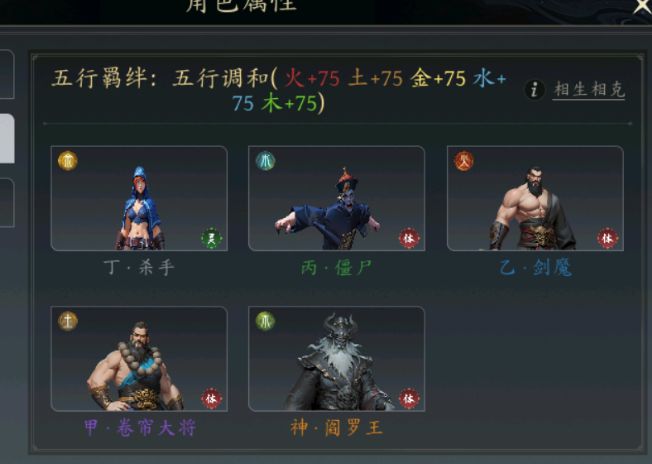This screenshot has height=464, width=652.
Task: Select the 丁·杀手 character portrait
Action: tap(139, 198)
